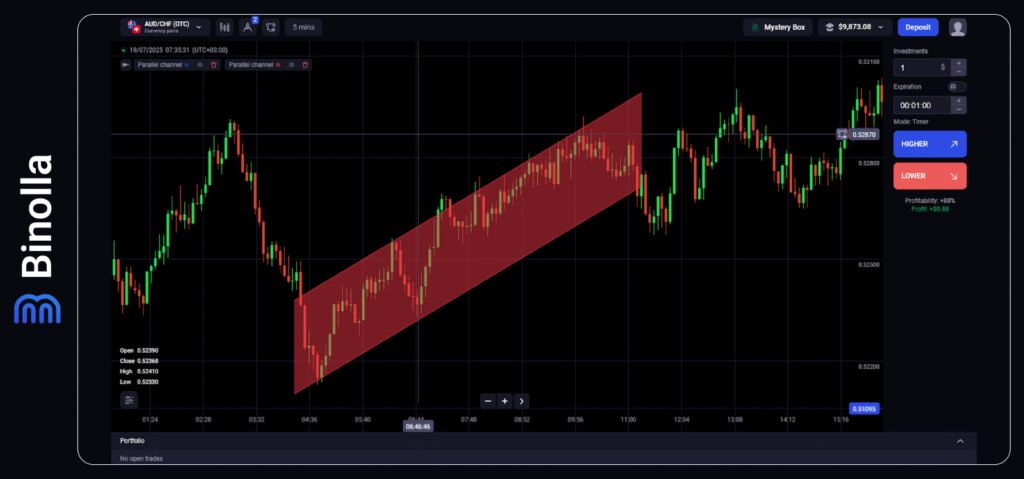Hide the second Parallel channel via eye icon

coord(291,65)
